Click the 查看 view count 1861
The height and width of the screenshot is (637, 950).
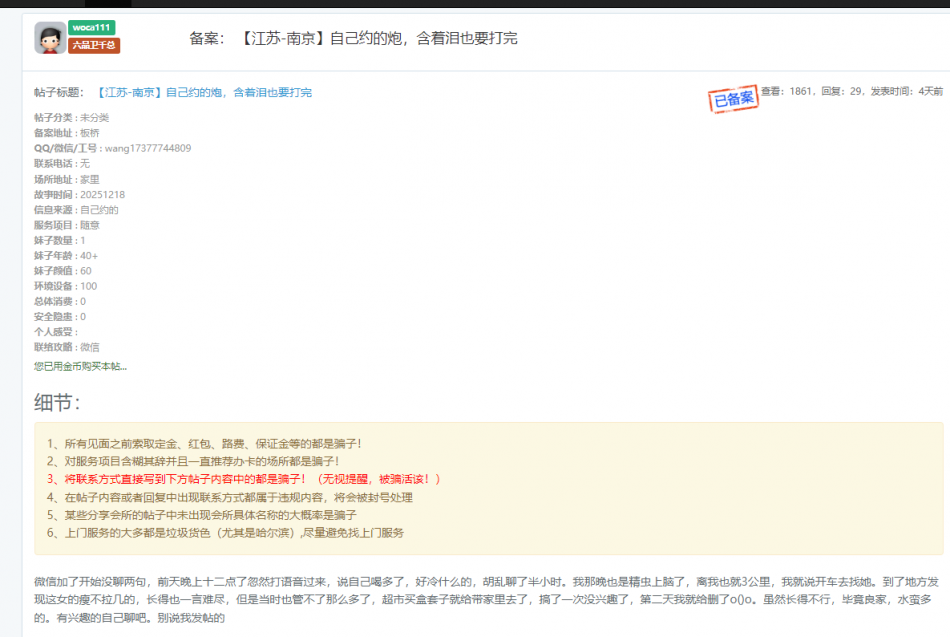tap(787, 91)
